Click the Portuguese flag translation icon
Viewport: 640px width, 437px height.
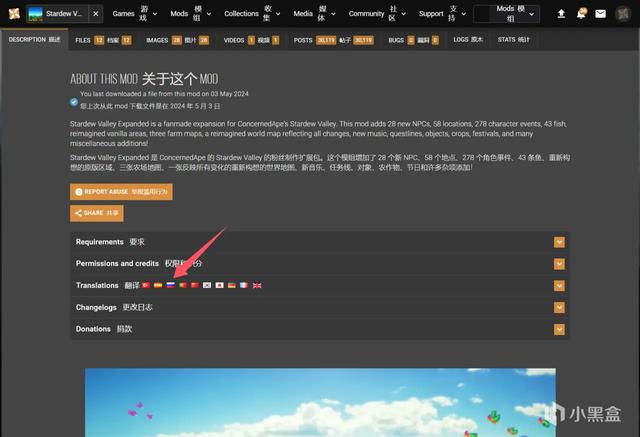pyautogui.click(x=183, y=285)
